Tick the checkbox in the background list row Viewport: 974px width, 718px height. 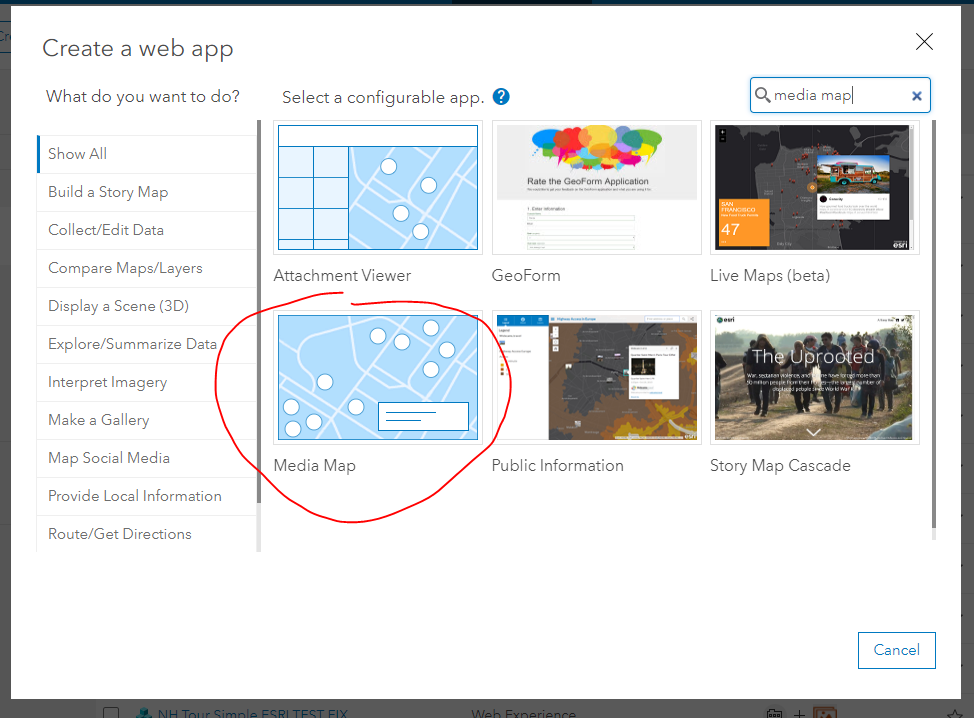111,713
